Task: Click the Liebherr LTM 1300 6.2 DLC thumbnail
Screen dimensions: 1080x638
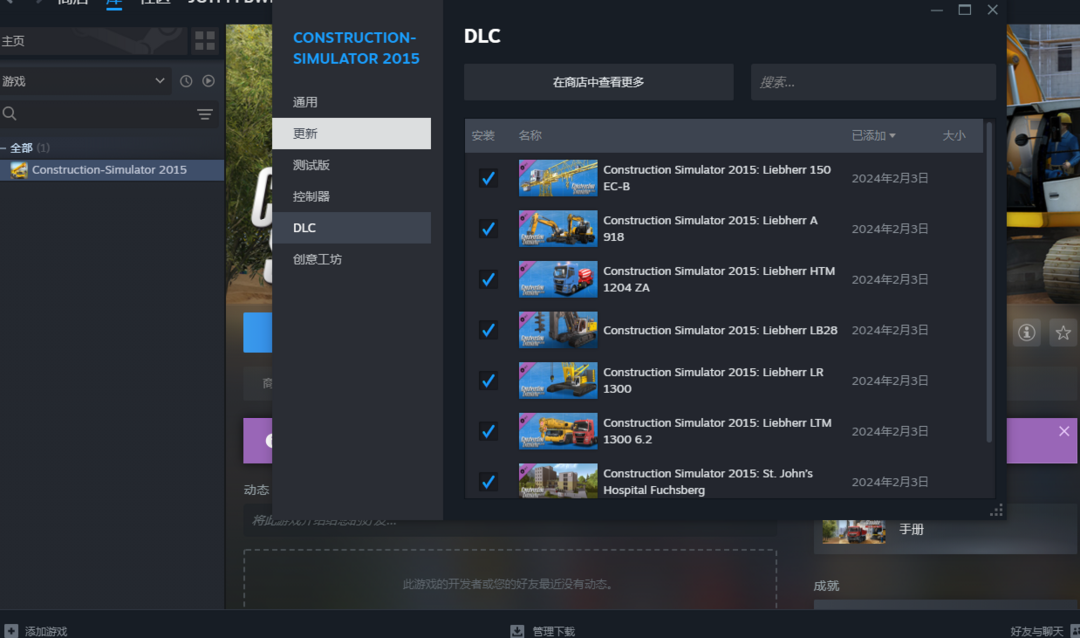Action: [558, 431]
